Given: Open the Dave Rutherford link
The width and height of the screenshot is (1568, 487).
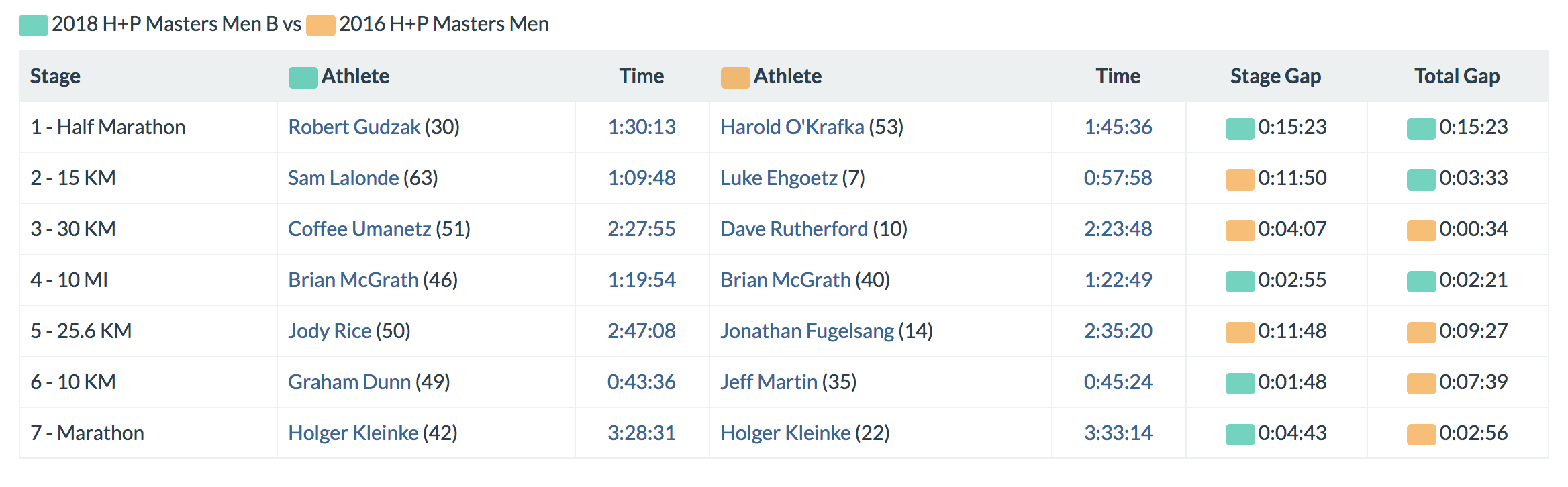Looking at the screenshot, I should click(x=794, y=229).
